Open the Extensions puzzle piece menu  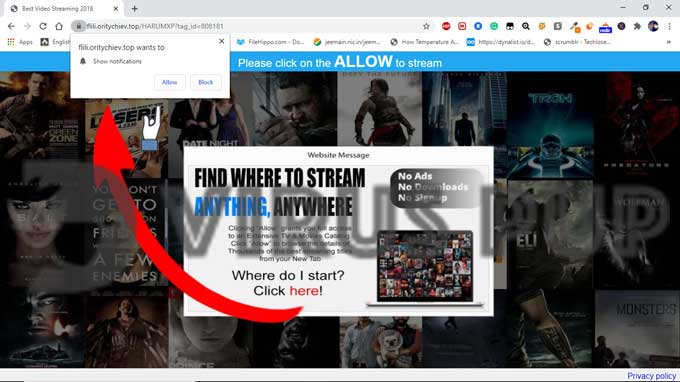pyautogui.click(x=637, y=26)
